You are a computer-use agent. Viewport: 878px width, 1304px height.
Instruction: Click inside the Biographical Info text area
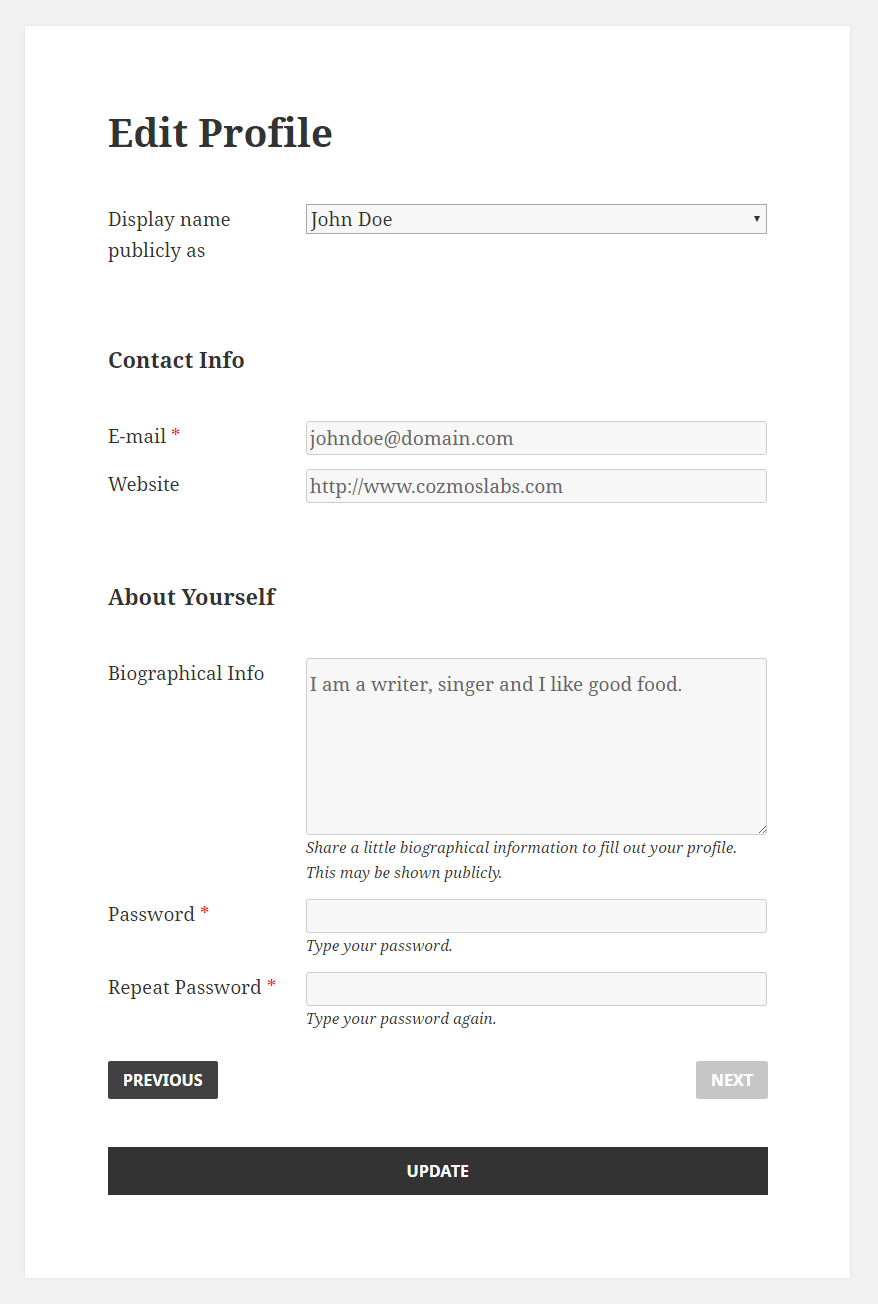(x=536, y=746)
